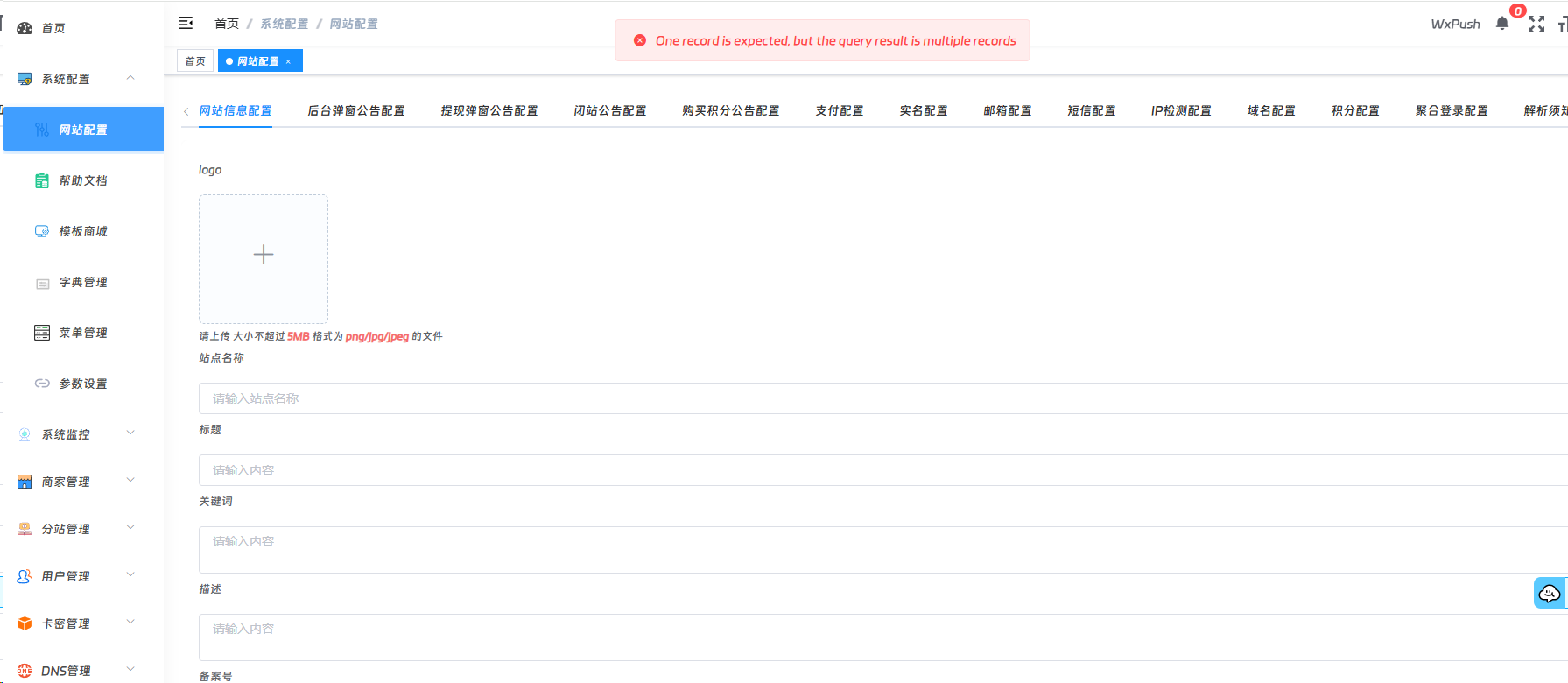Open the WxPush link in header
The height and width of the screenshot is (683, 1568).
1456,24
